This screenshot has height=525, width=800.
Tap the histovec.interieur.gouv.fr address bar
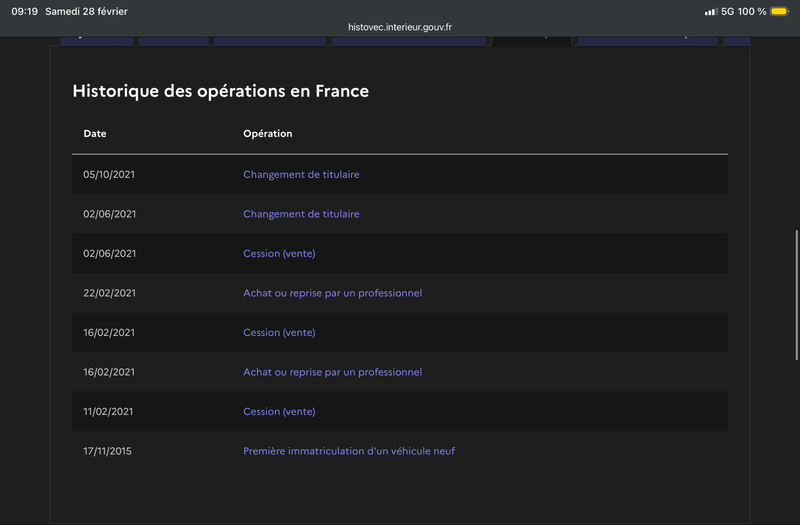pyautogui.click(x=400, y=27)
